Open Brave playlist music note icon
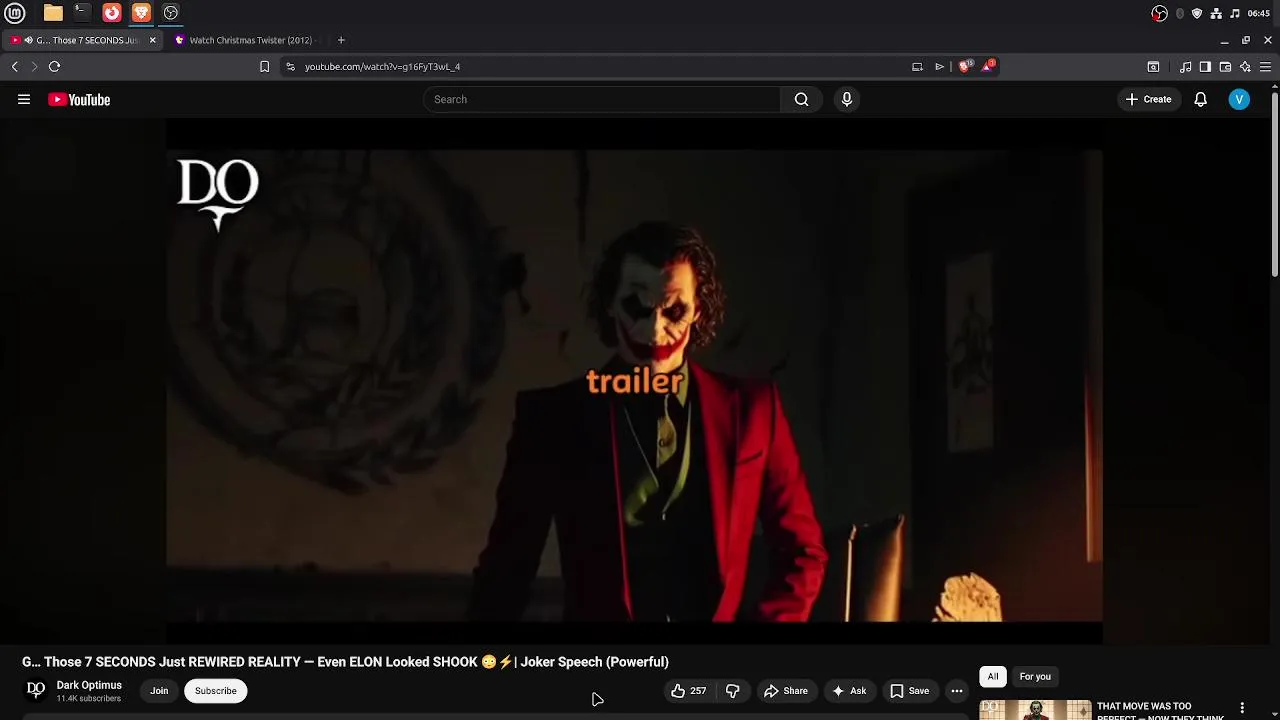This screenshot has width=1280, height=720. [x=1185, y=67]
